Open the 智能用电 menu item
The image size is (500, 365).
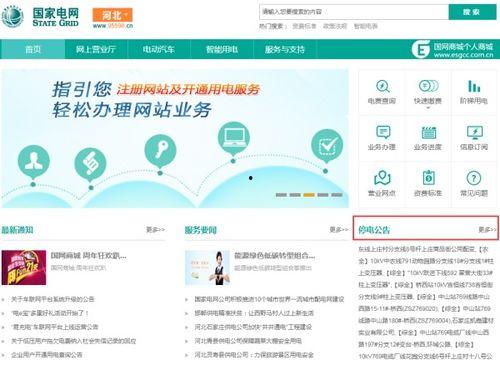(222, 49)
